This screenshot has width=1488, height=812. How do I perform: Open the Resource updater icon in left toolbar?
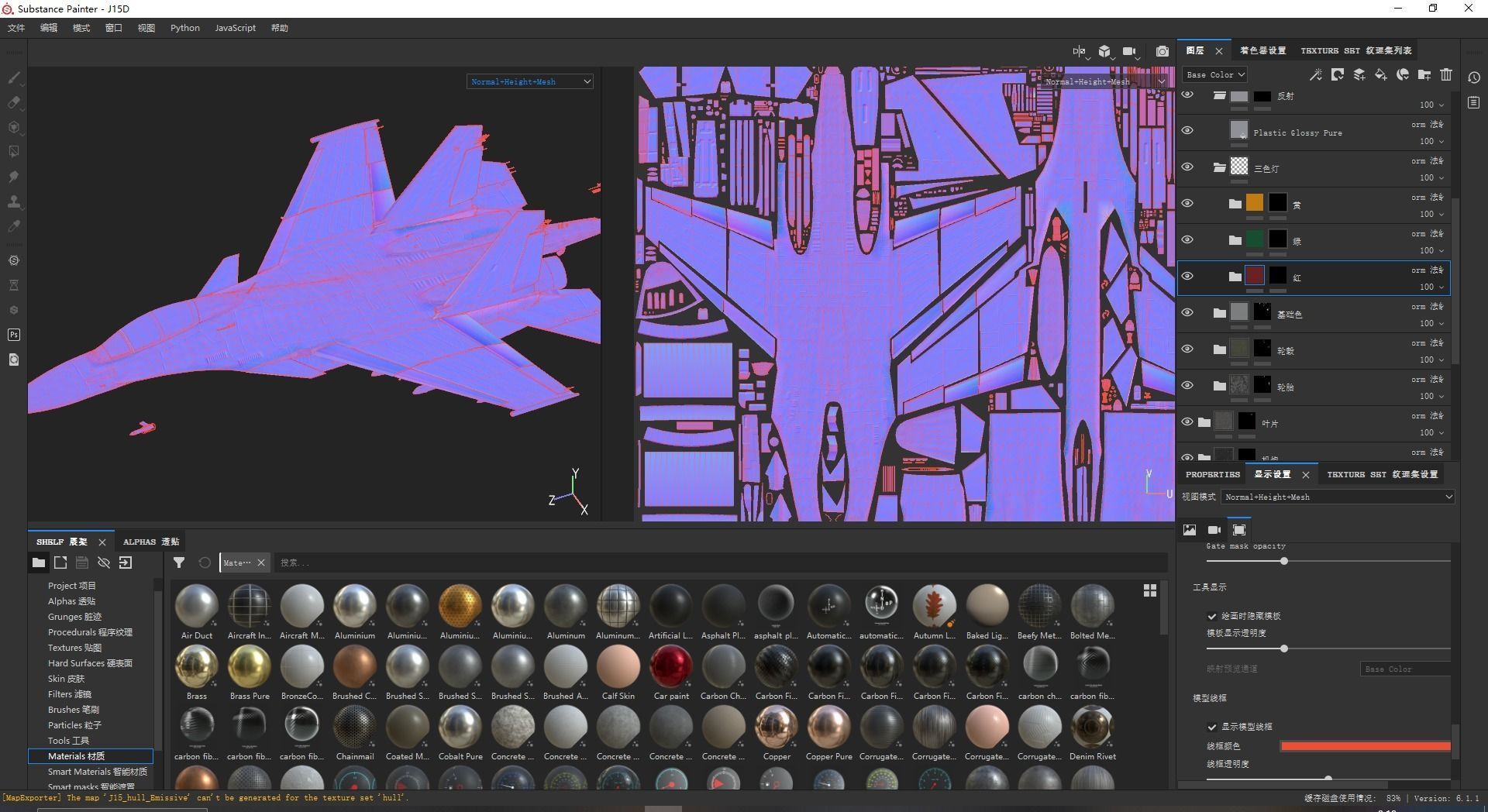coord(14,360)
